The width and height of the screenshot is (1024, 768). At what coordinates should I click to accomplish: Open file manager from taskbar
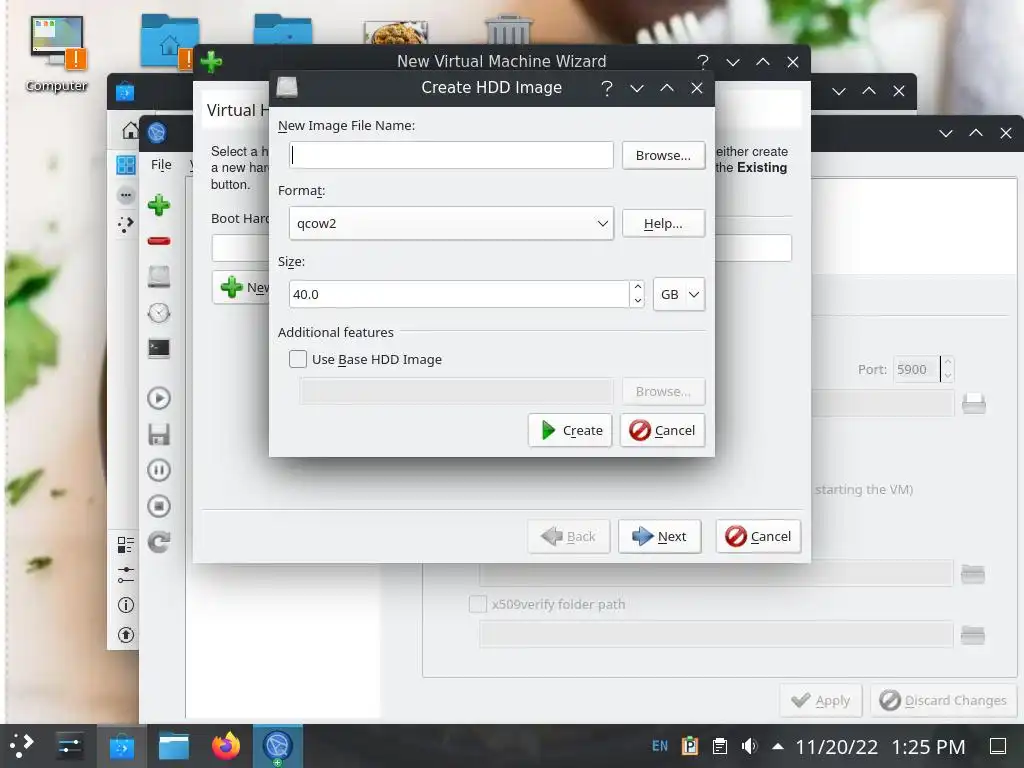[174, 746]
